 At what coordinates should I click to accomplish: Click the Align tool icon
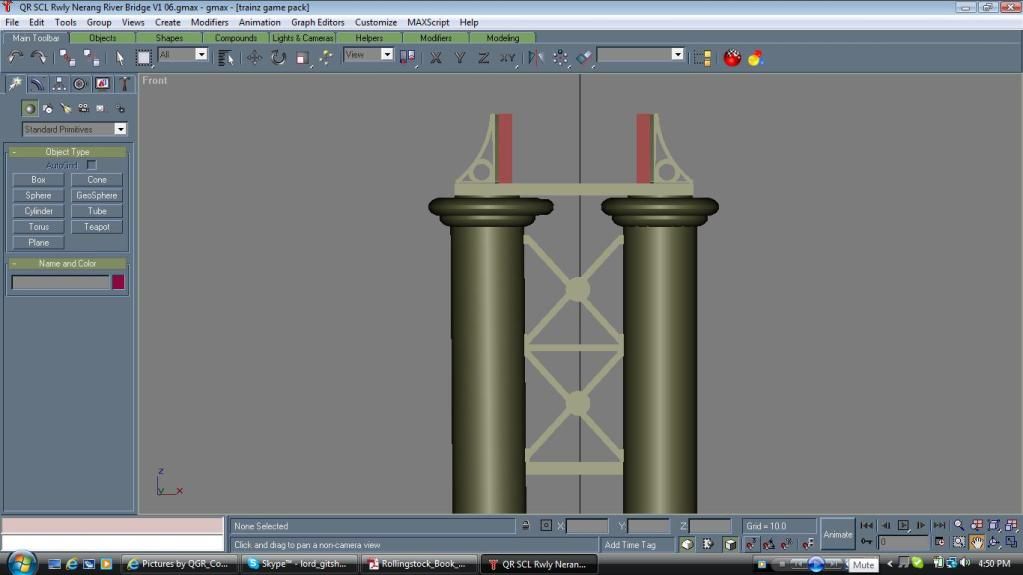[x=584, y=57]
